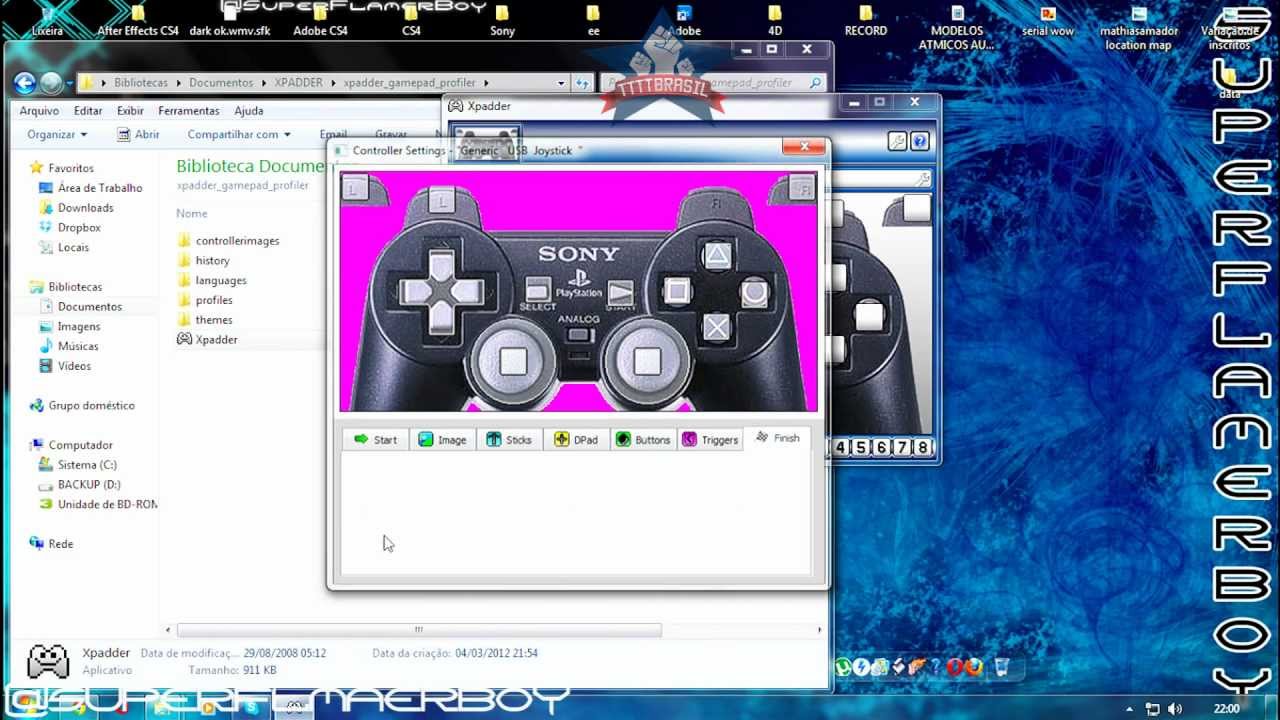This screenshot has width=1280, height=720.
Task: Open the Editar menu
Action: pyautogui.click(x=88, y=111)
